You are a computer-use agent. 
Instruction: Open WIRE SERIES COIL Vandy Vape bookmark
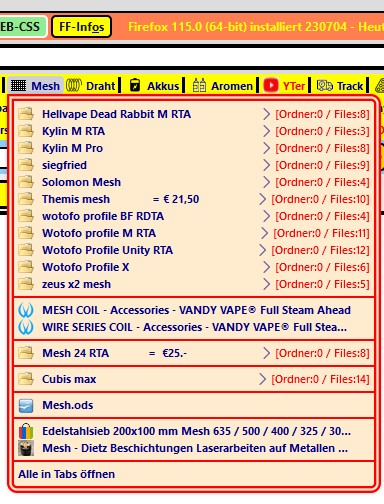click(194, 327)
